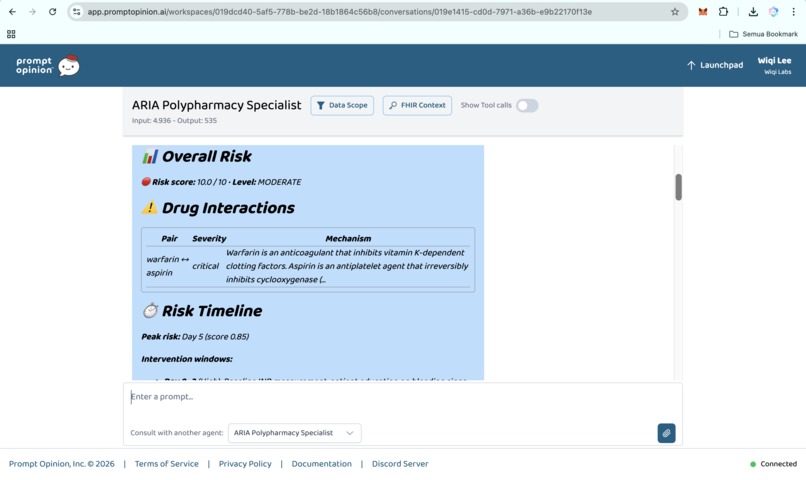Click the Peak risk Day 5 line
Image resolution: width=806 pixels, height=480 pixels.
[x=195, y=337]
